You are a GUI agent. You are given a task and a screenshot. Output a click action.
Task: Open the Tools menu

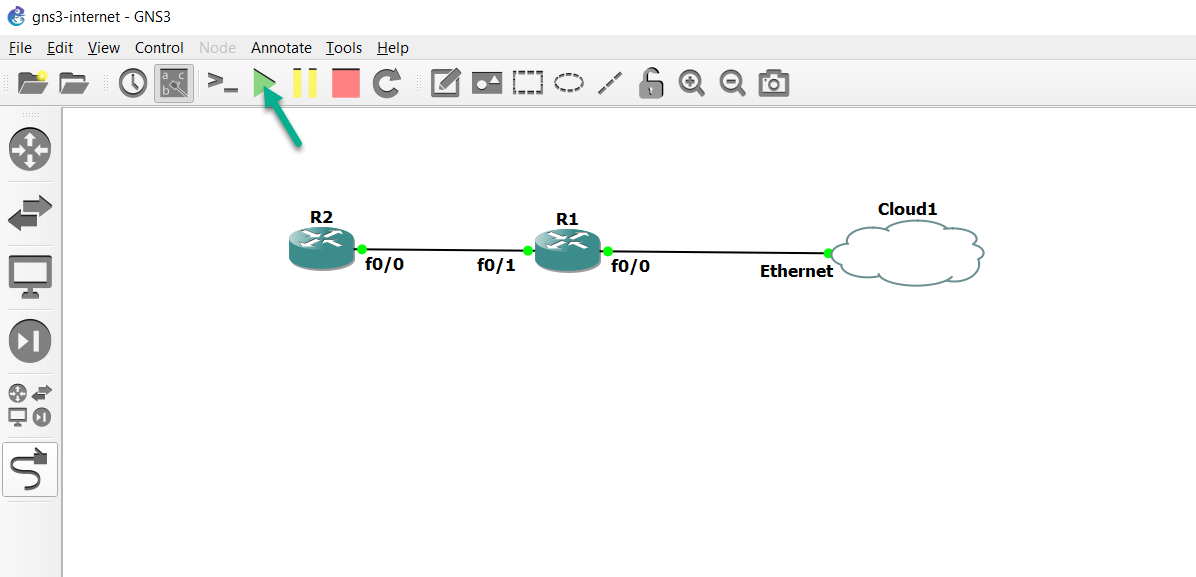(x=344, y=47)
